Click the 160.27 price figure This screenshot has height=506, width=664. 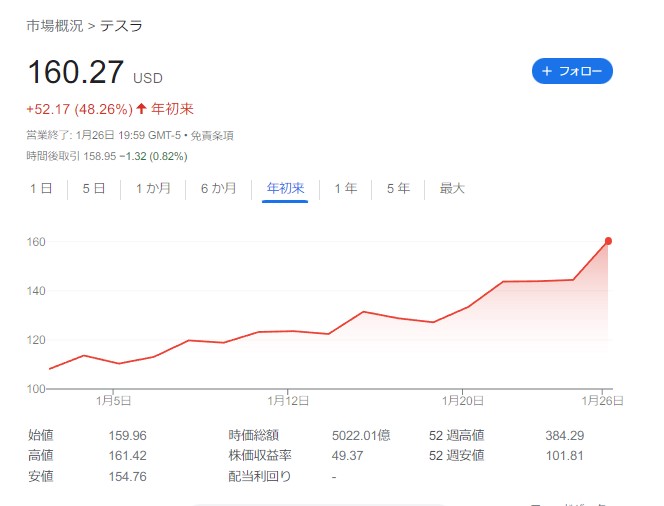(75, 72)
